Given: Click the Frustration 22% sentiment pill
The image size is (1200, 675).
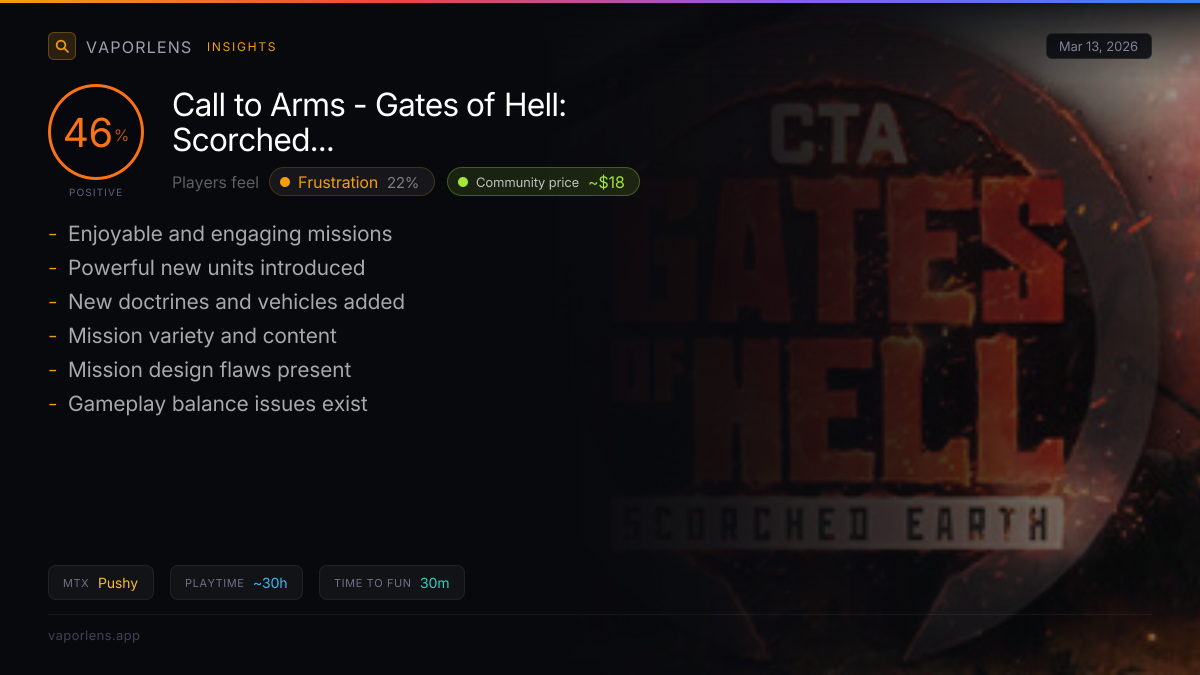Looking at the screenshot, I should tap(352, 182).
